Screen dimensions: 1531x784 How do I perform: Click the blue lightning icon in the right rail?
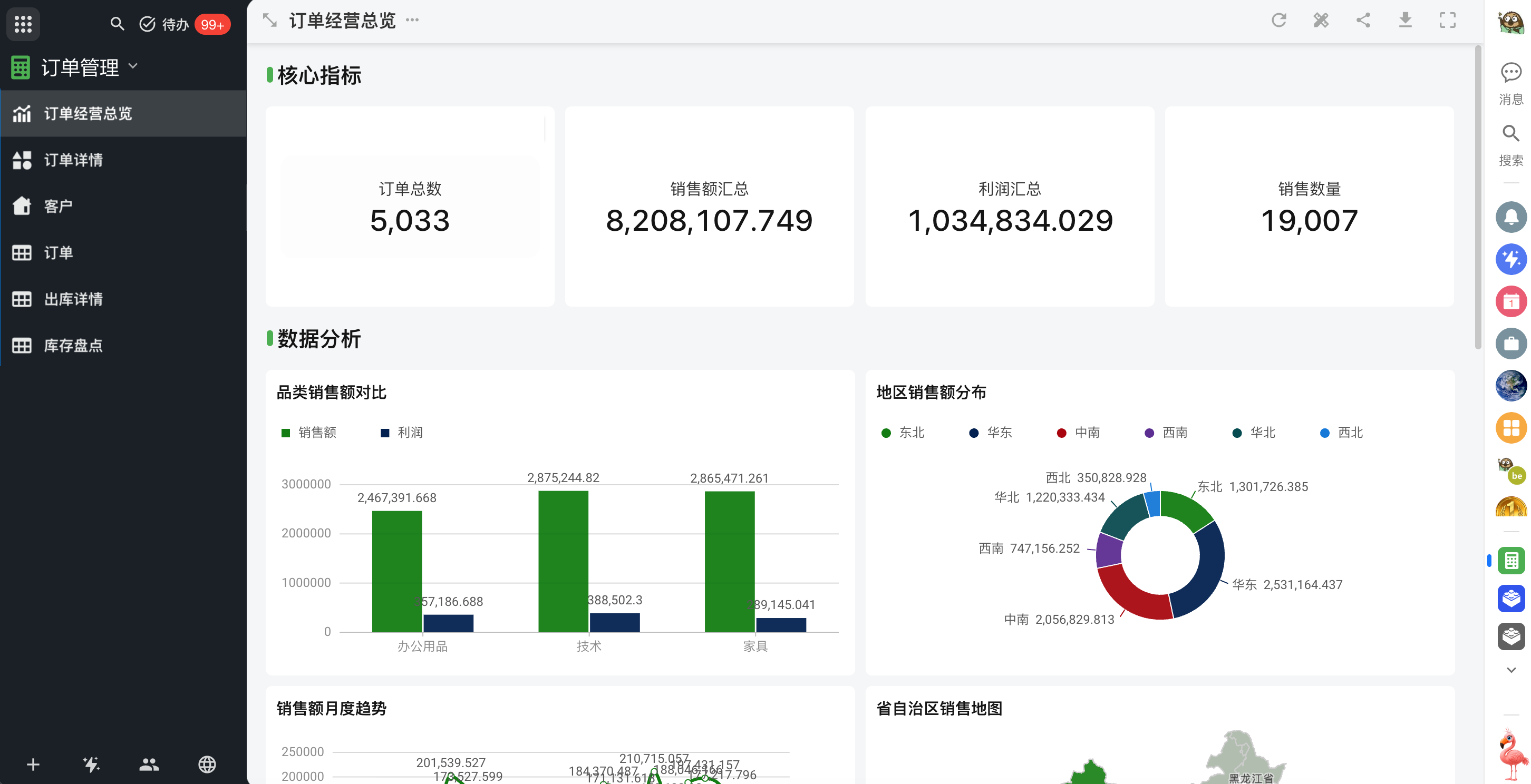pos(1511,259)
